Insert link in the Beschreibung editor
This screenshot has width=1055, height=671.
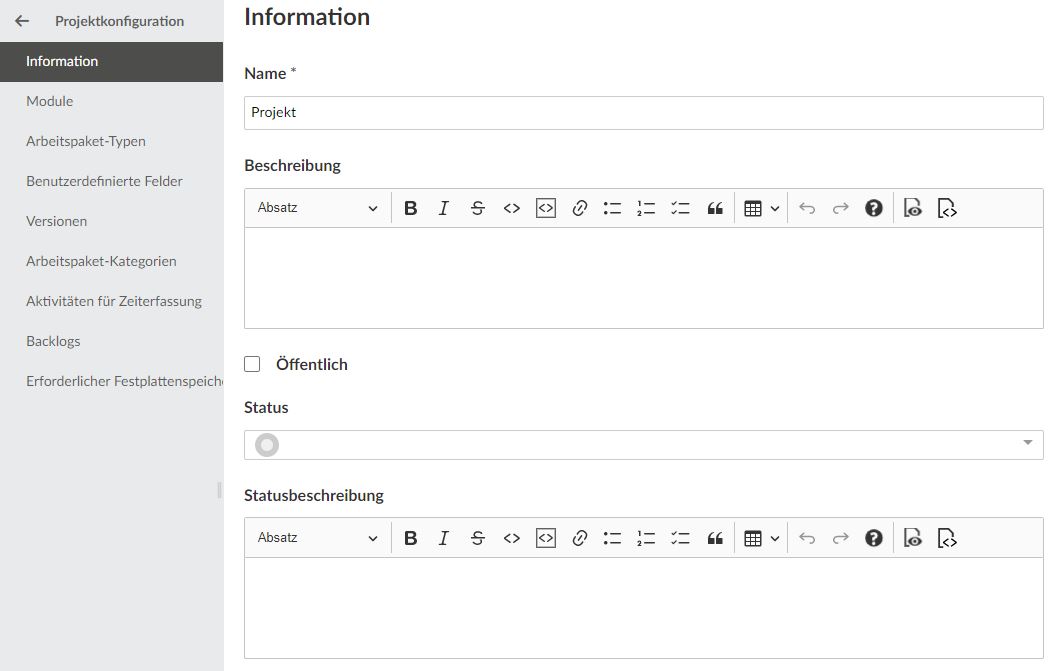click(x=579, y=208)
